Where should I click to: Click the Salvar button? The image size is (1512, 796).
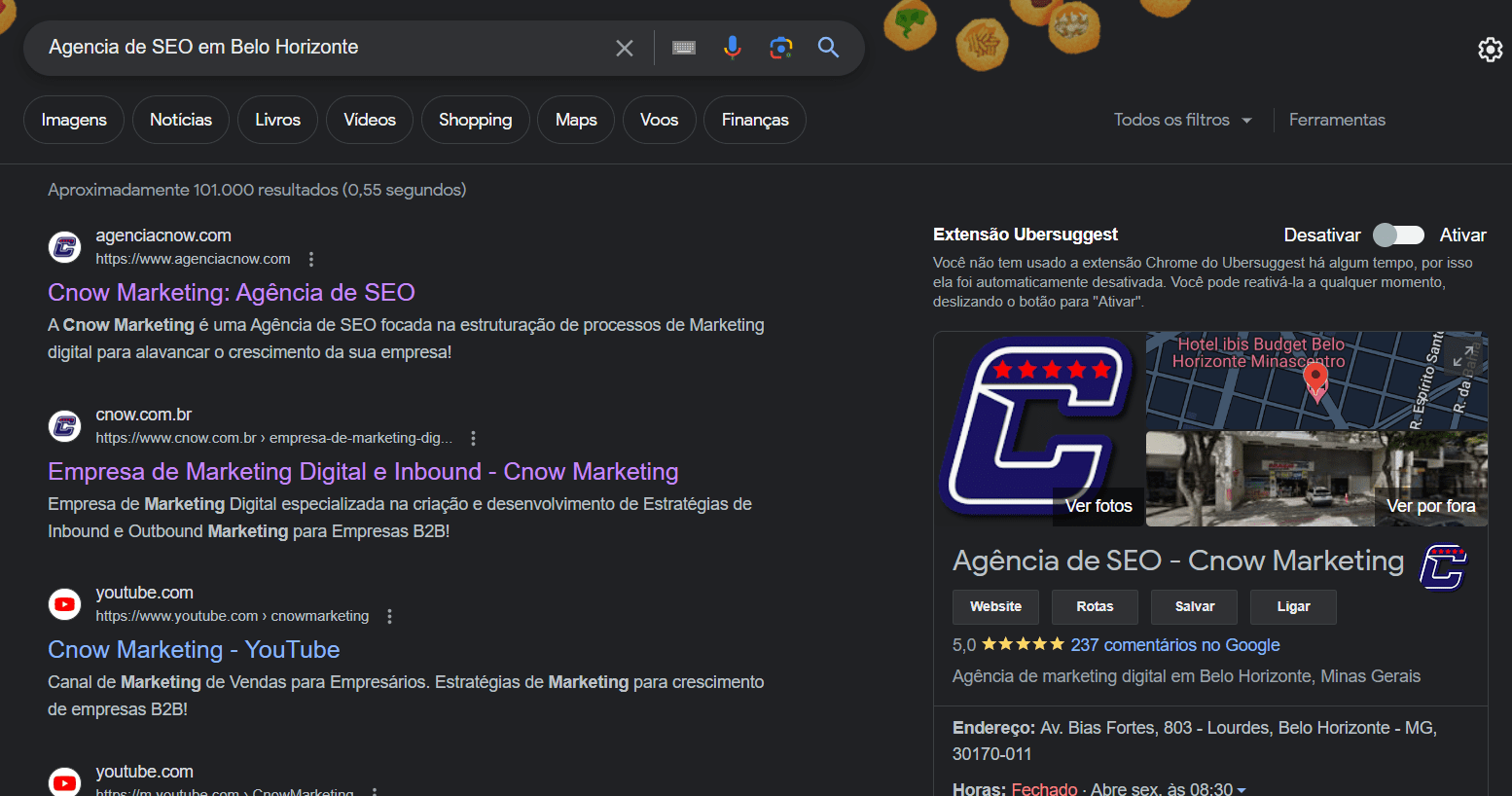(x=1195, y=606)
